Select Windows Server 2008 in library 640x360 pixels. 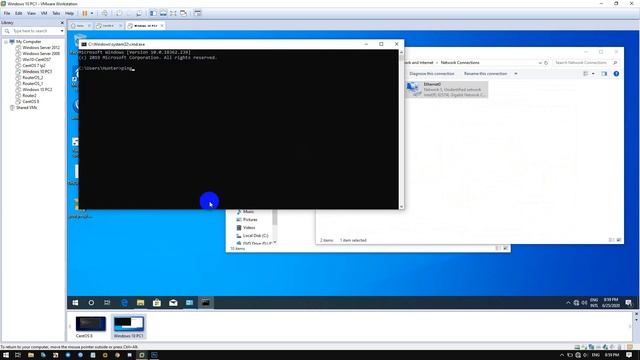click(x=41, y=53)
